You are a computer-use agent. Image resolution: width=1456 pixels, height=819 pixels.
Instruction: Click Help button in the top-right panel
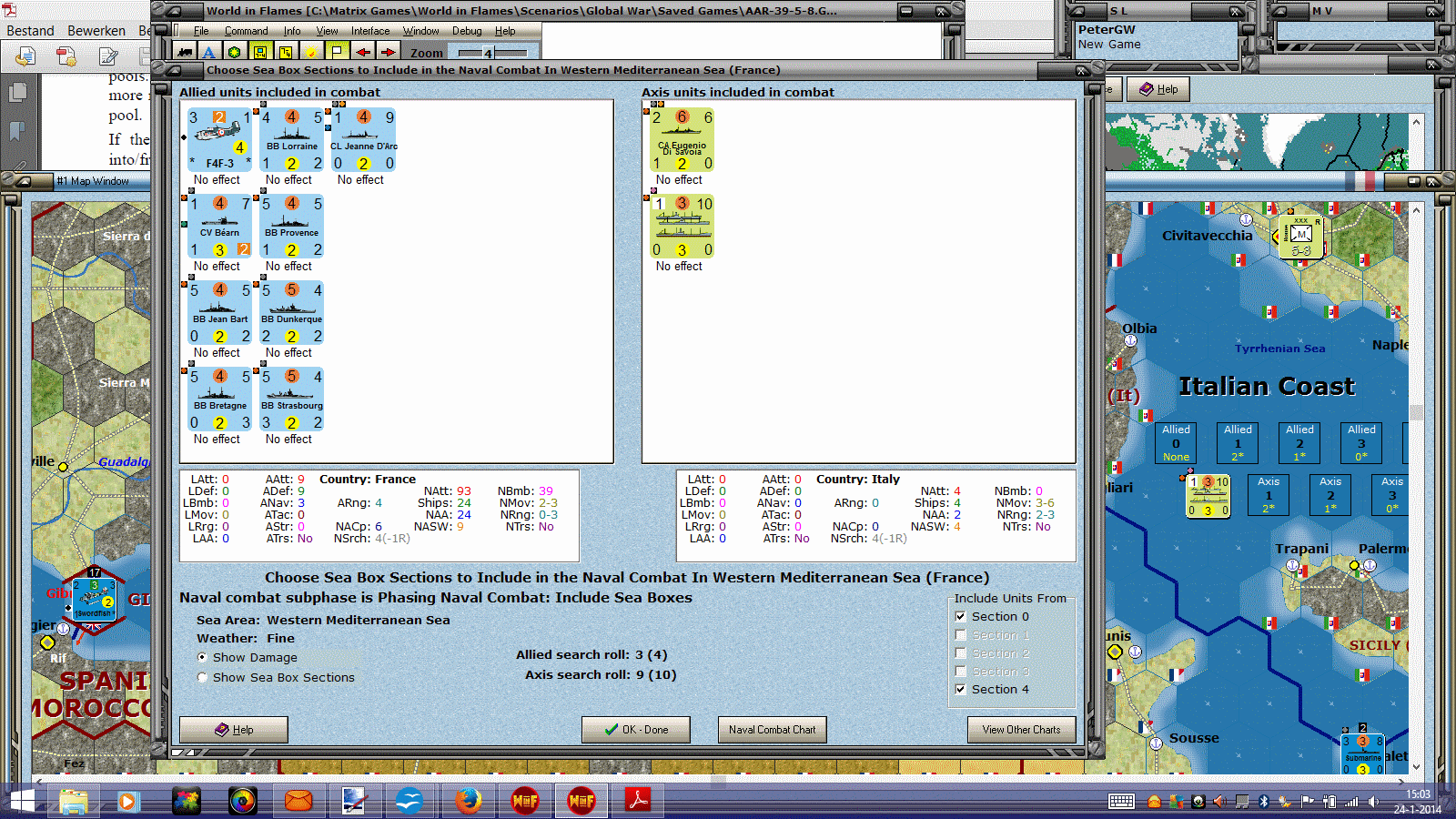coord(1158,89)
